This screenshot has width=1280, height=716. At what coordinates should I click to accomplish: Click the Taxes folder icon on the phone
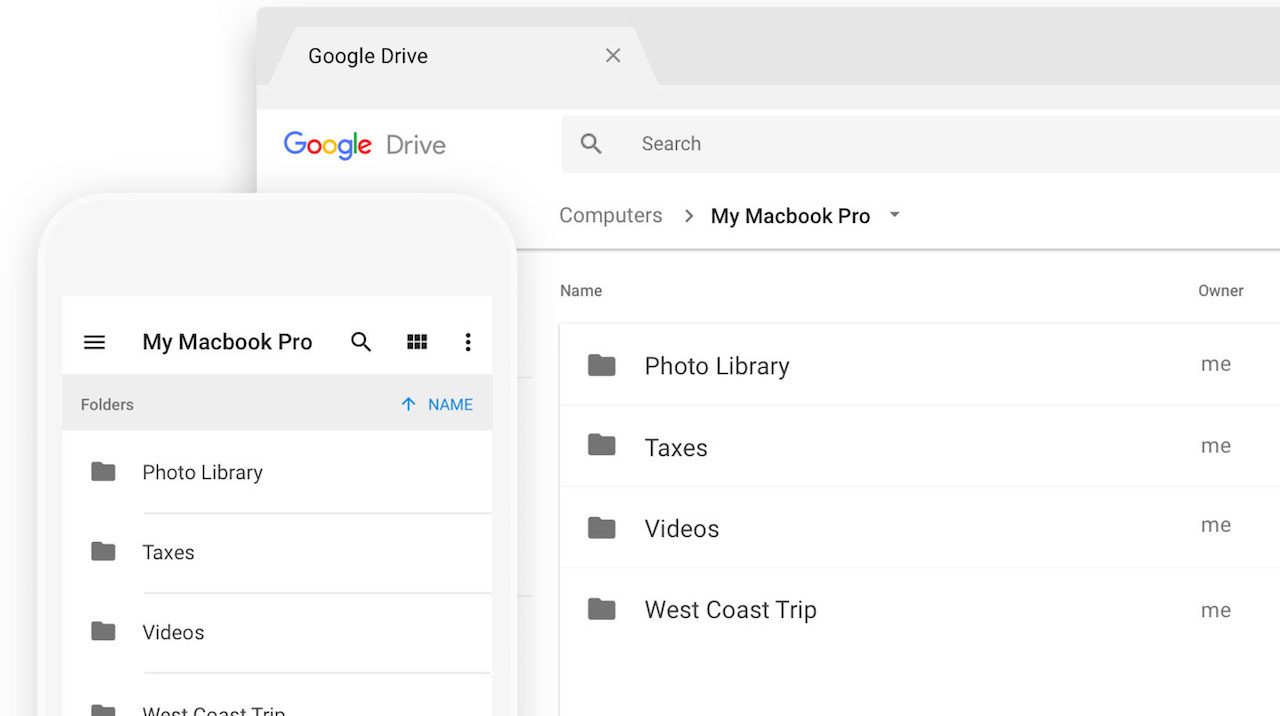(103, 551)
